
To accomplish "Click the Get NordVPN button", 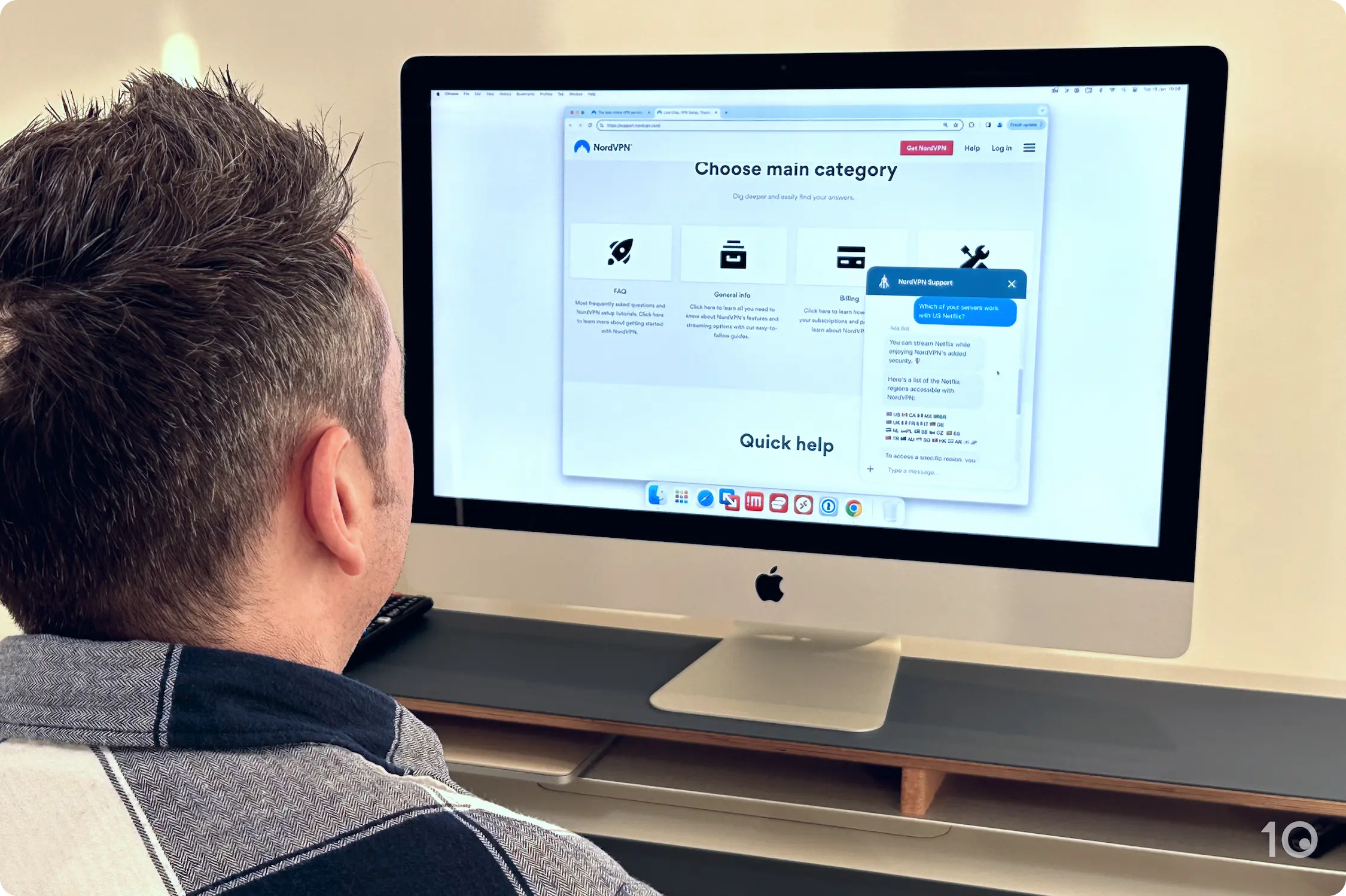I will pyautogui.click(x=920, y=147).
